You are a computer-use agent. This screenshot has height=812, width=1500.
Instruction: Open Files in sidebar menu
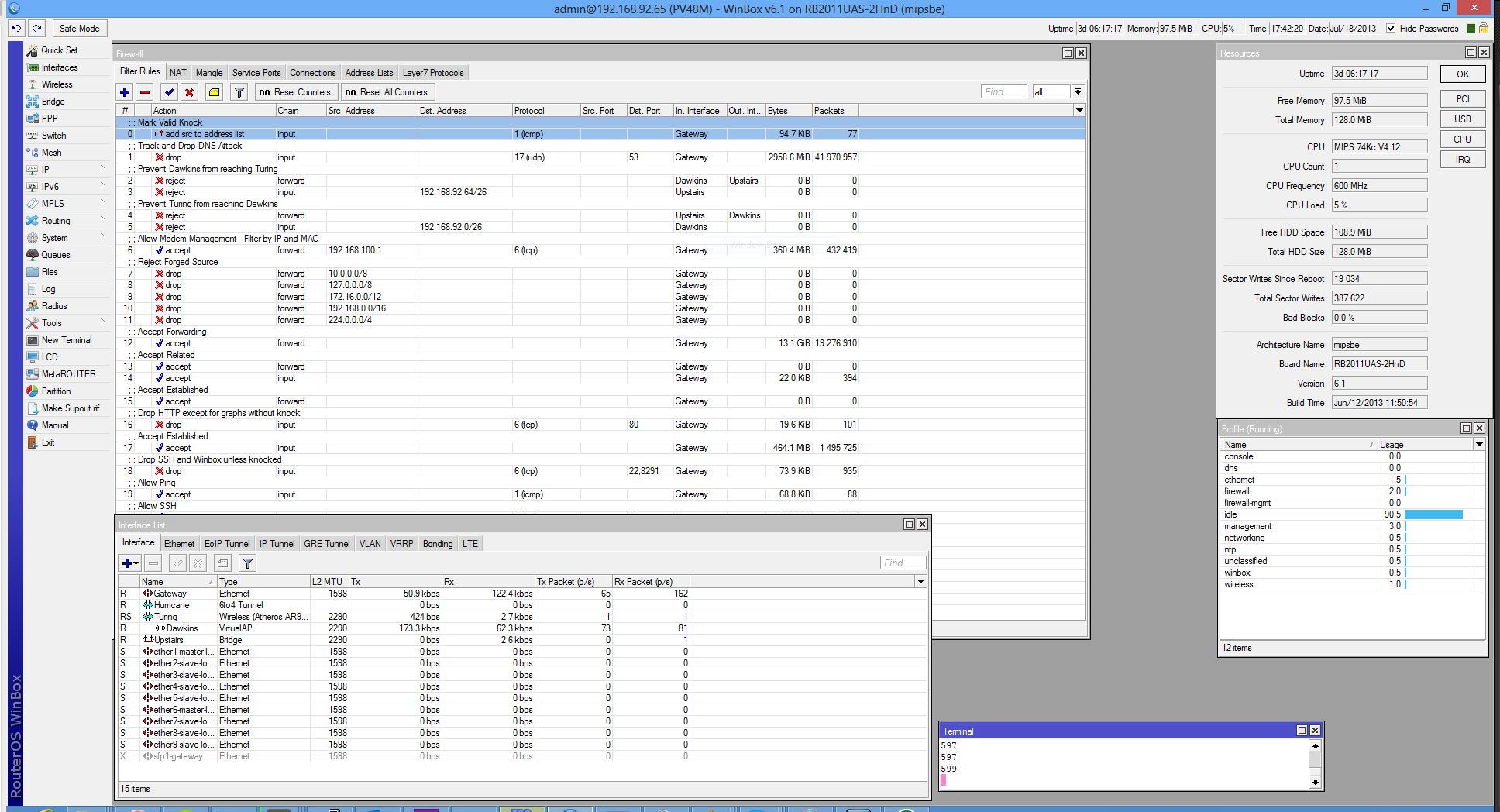[50, 272]
